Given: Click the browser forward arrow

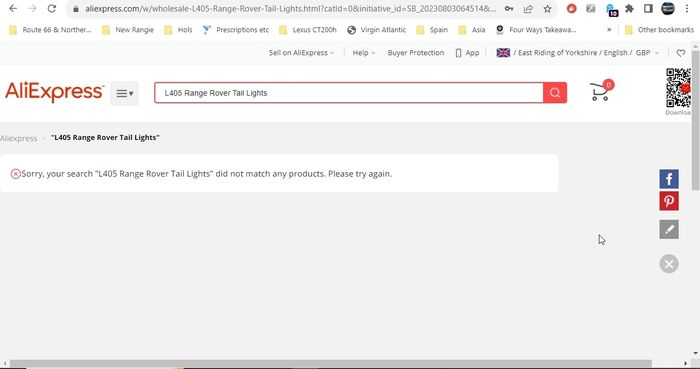Looking at the screenshot, I should point(33,8).
